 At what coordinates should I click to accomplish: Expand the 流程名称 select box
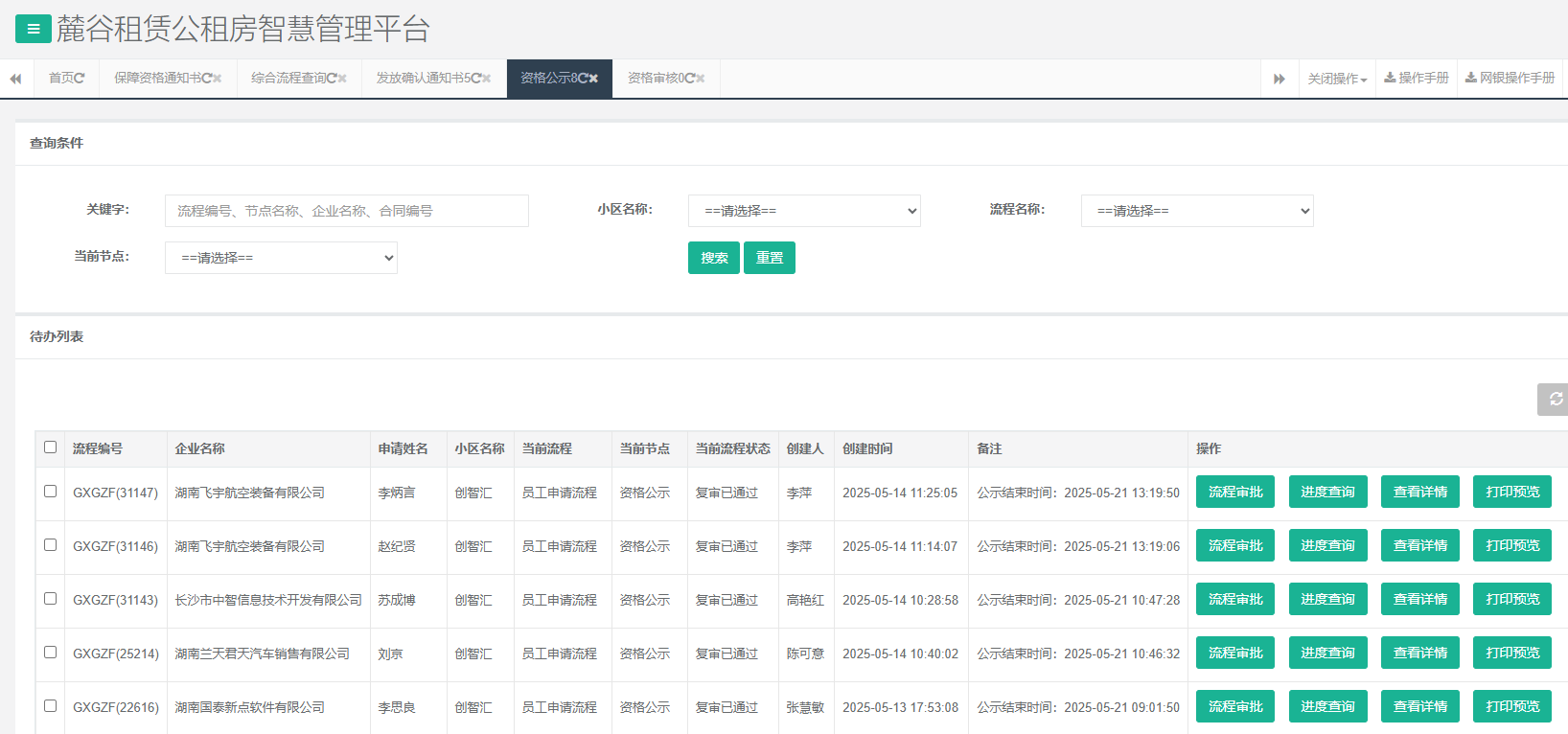[1197, 211]
